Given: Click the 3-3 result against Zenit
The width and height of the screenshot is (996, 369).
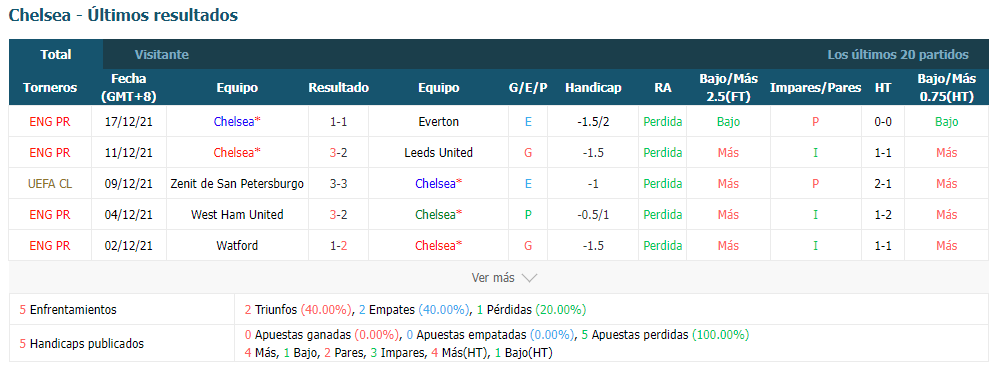Looking at the screenshot, I should click(x=339, y=184).
